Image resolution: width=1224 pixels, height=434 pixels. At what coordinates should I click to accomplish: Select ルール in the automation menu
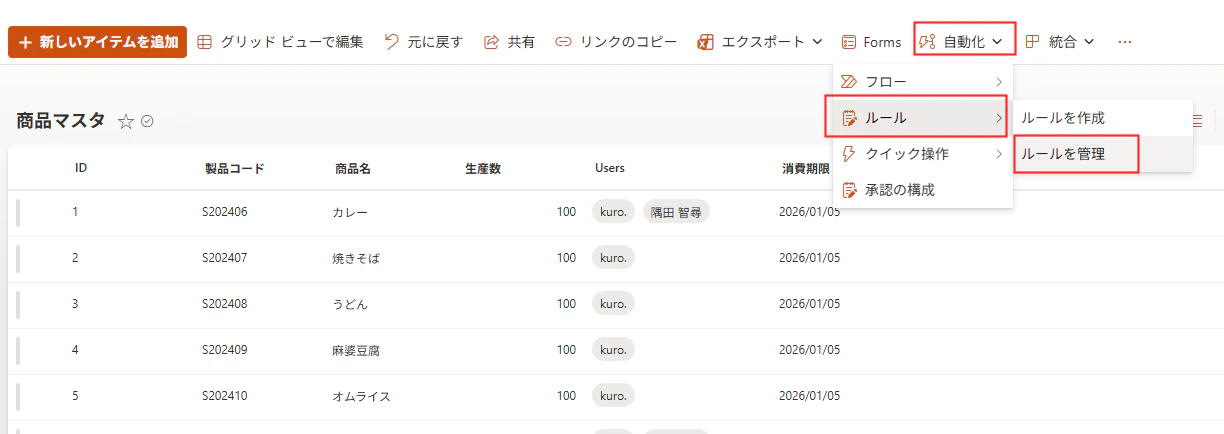point(923,118)
